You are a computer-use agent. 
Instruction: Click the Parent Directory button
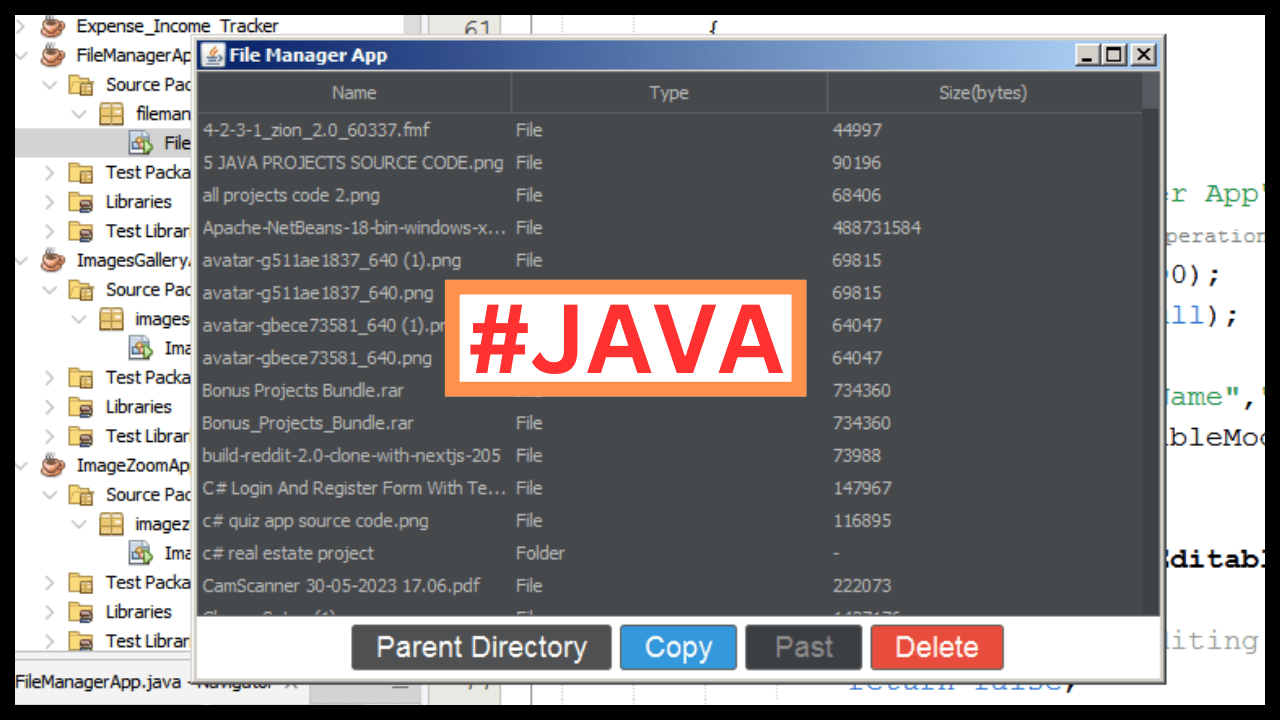pos(481,647)
